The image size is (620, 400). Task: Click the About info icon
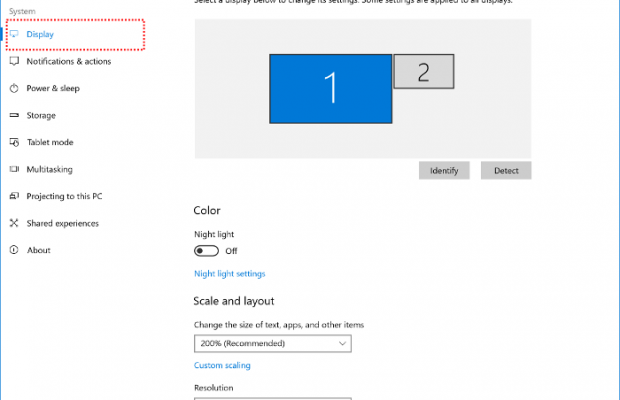15,250
